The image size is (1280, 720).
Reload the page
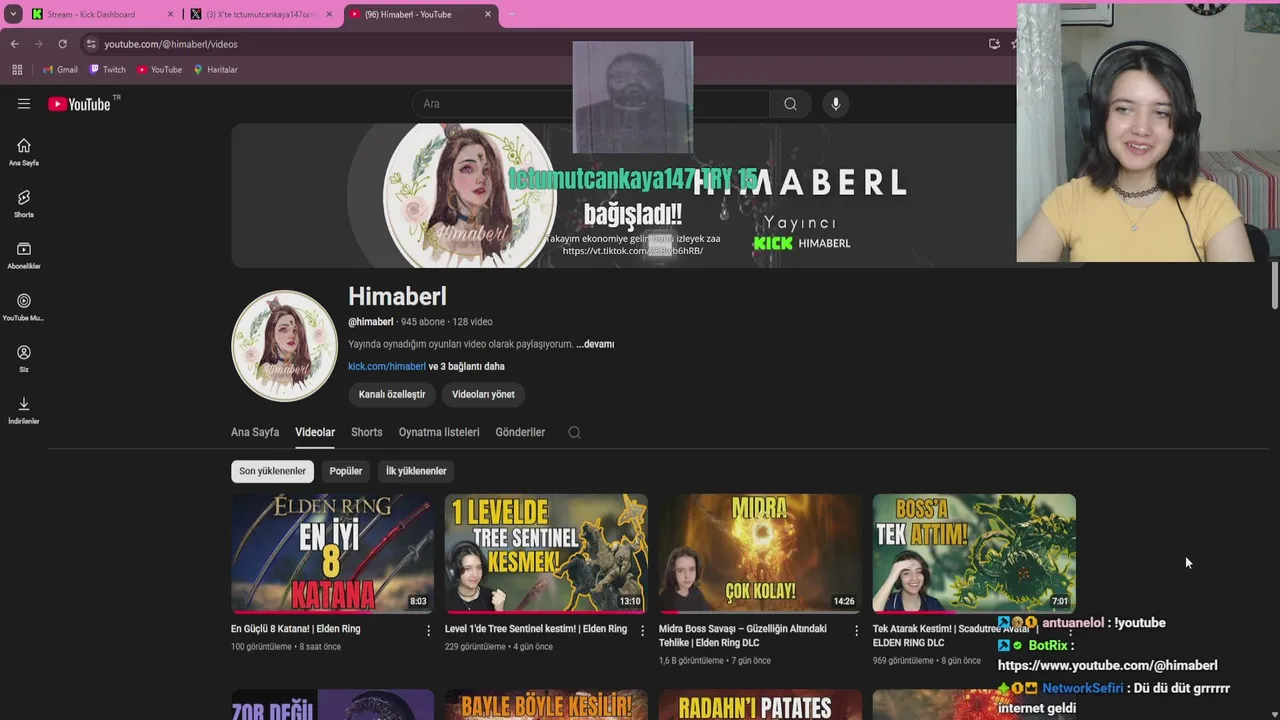click(62, 44)
